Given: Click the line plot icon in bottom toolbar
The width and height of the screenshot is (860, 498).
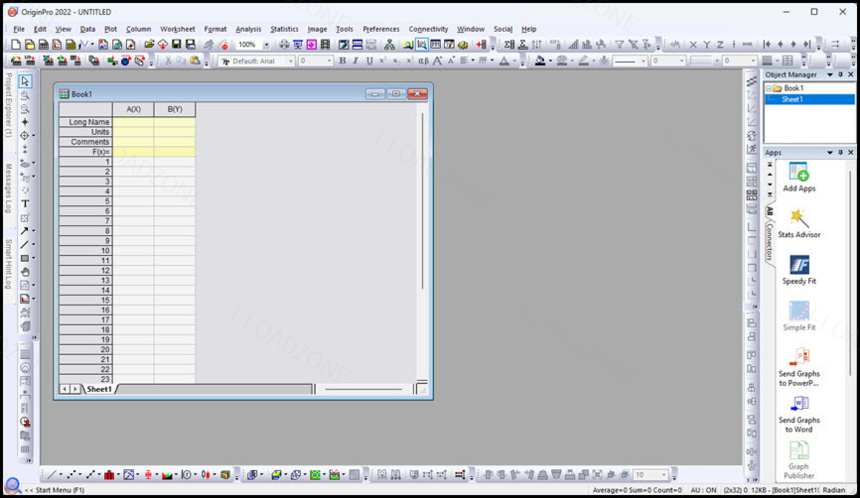Looking at the screenshot, I should [x=51, y=474].
